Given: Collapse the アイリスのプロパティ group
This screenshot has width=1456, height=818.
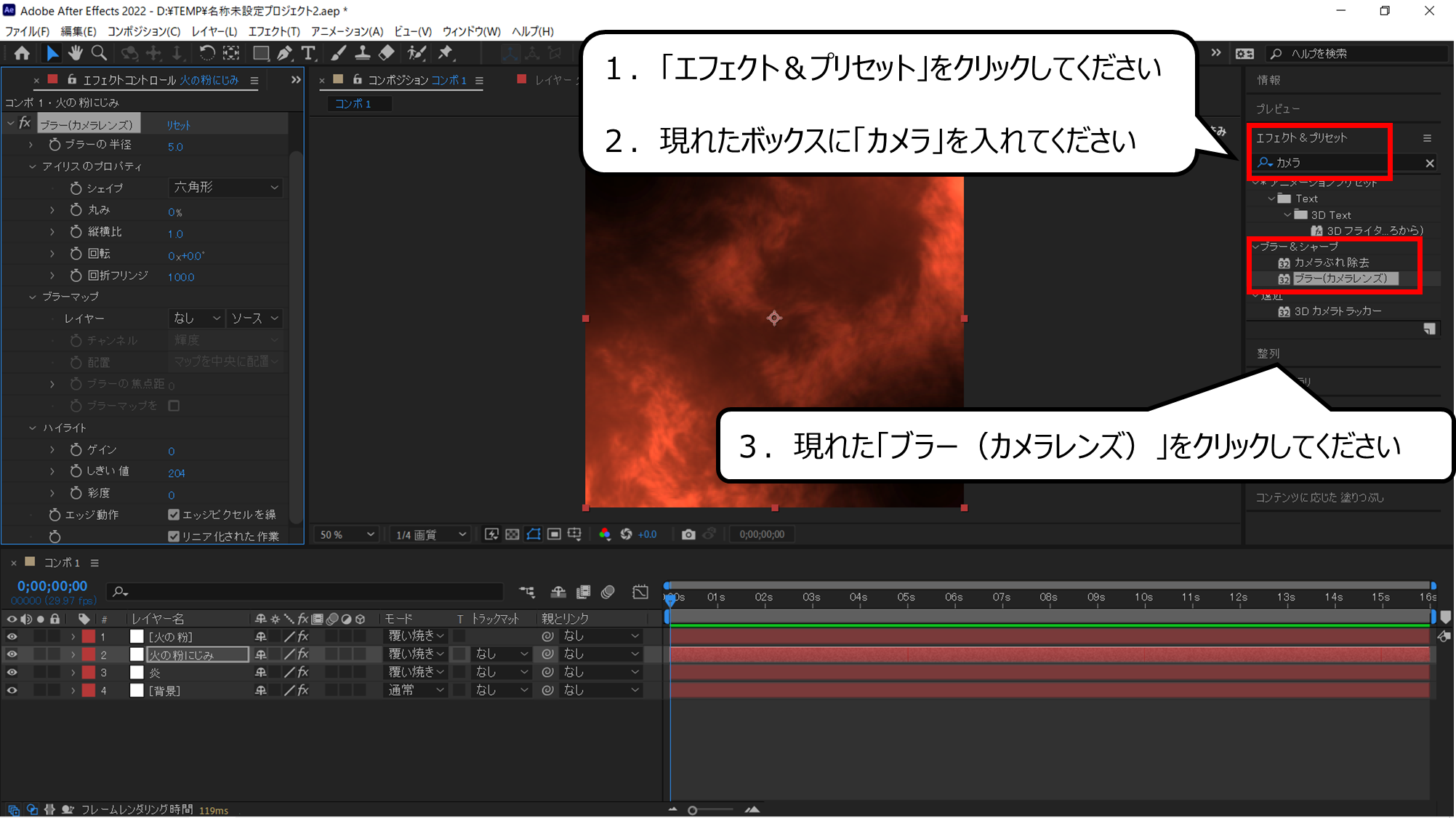Looking at the screenshot, I should coord(32,167).
